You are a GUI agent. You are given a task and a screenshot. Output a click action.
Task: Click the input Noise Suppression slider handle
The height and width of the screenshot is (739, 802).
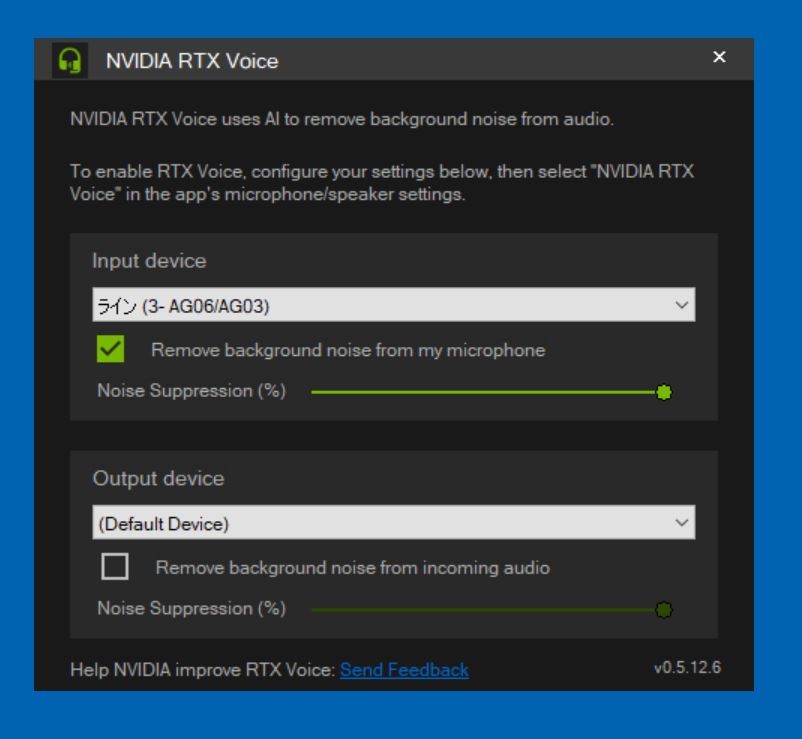663,391
